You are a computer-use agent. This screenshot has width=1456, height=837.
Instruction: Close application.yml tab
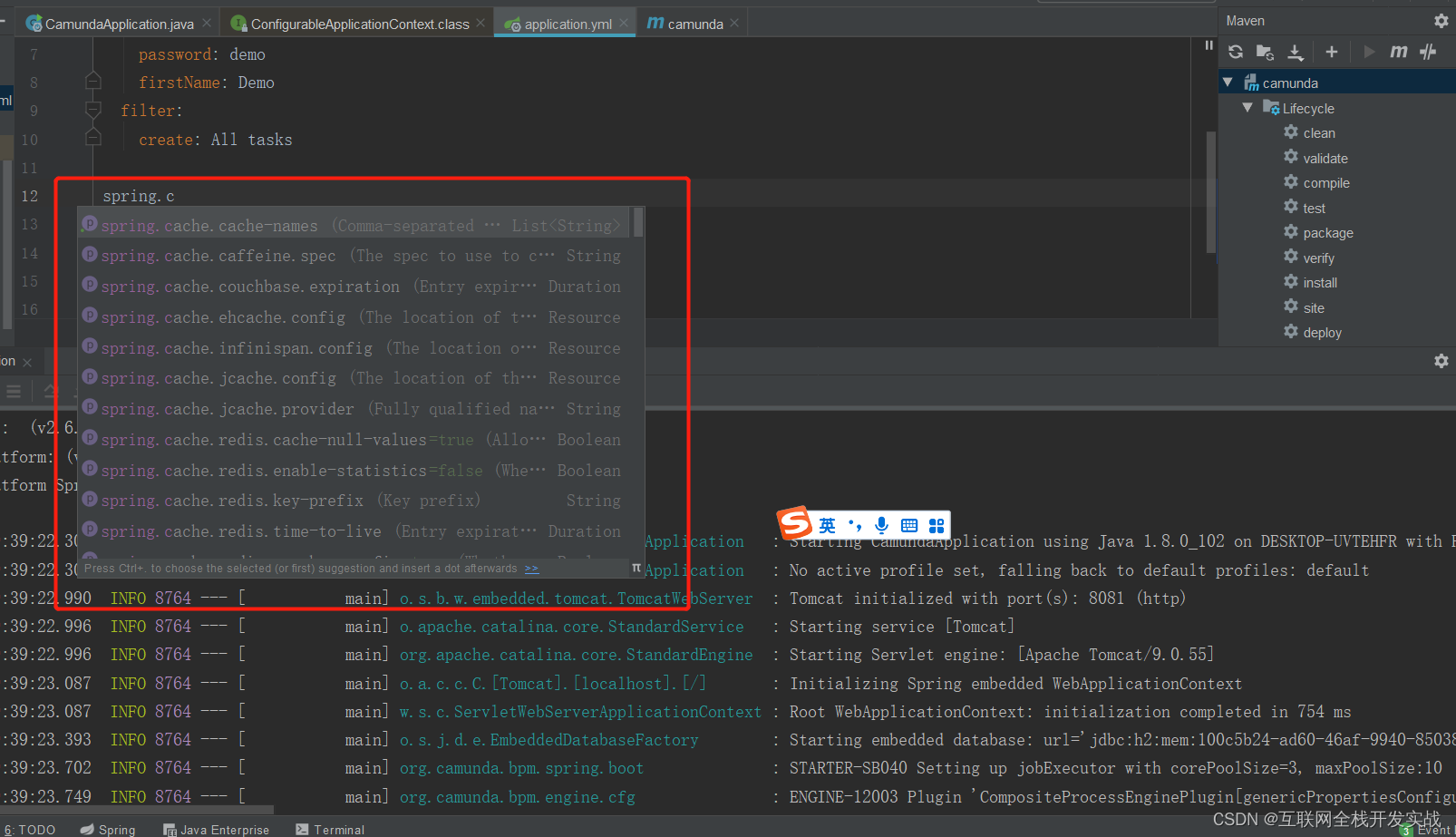pyautogui.click(x=624, y=23)
